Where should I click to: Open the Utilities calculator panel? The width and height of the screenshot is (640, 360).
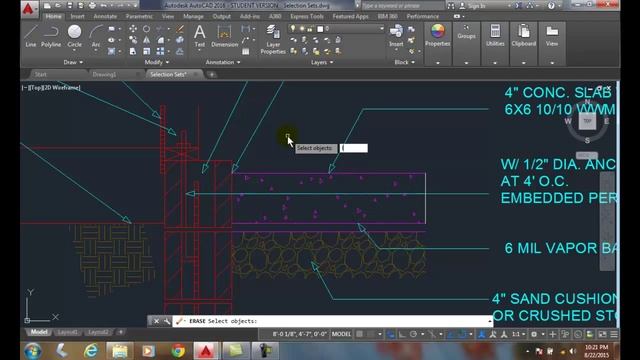tap(495, 35)
